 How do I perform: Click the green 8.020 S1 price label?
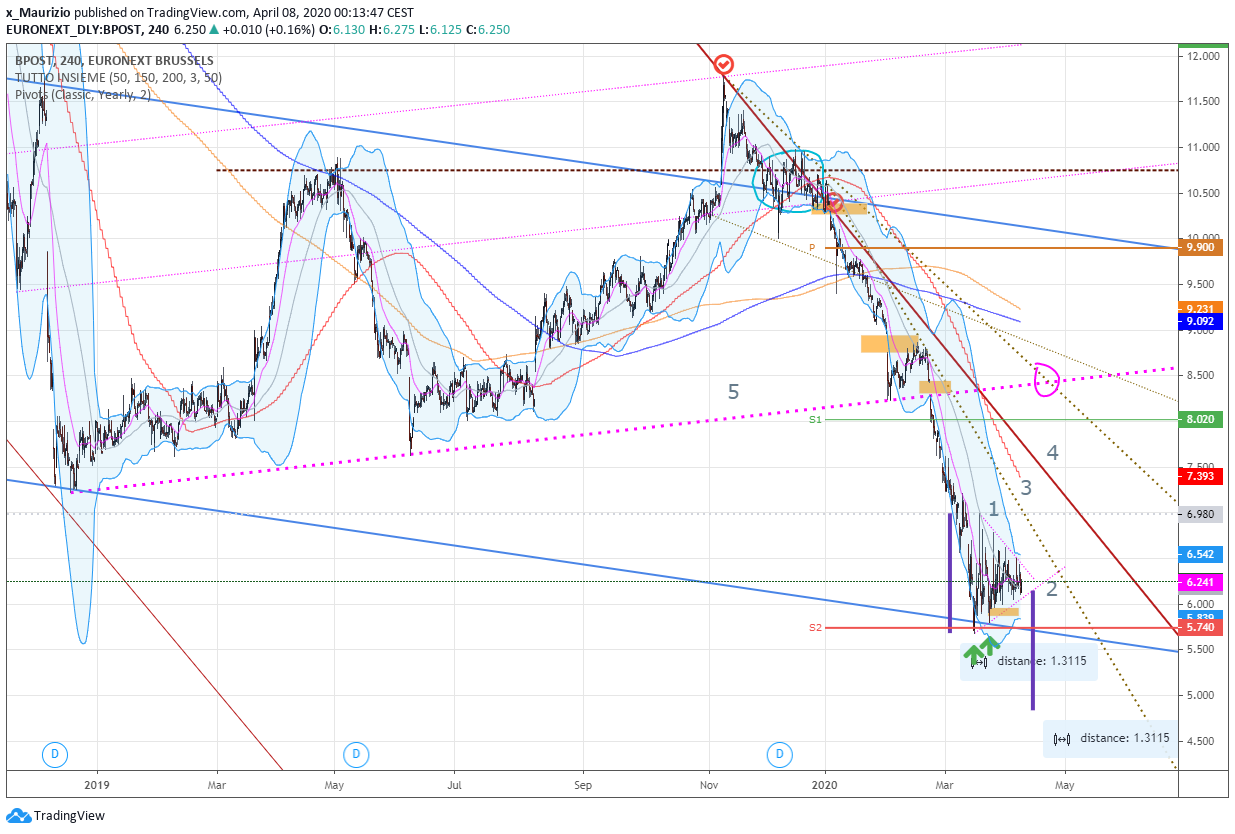coord(1201,420)
